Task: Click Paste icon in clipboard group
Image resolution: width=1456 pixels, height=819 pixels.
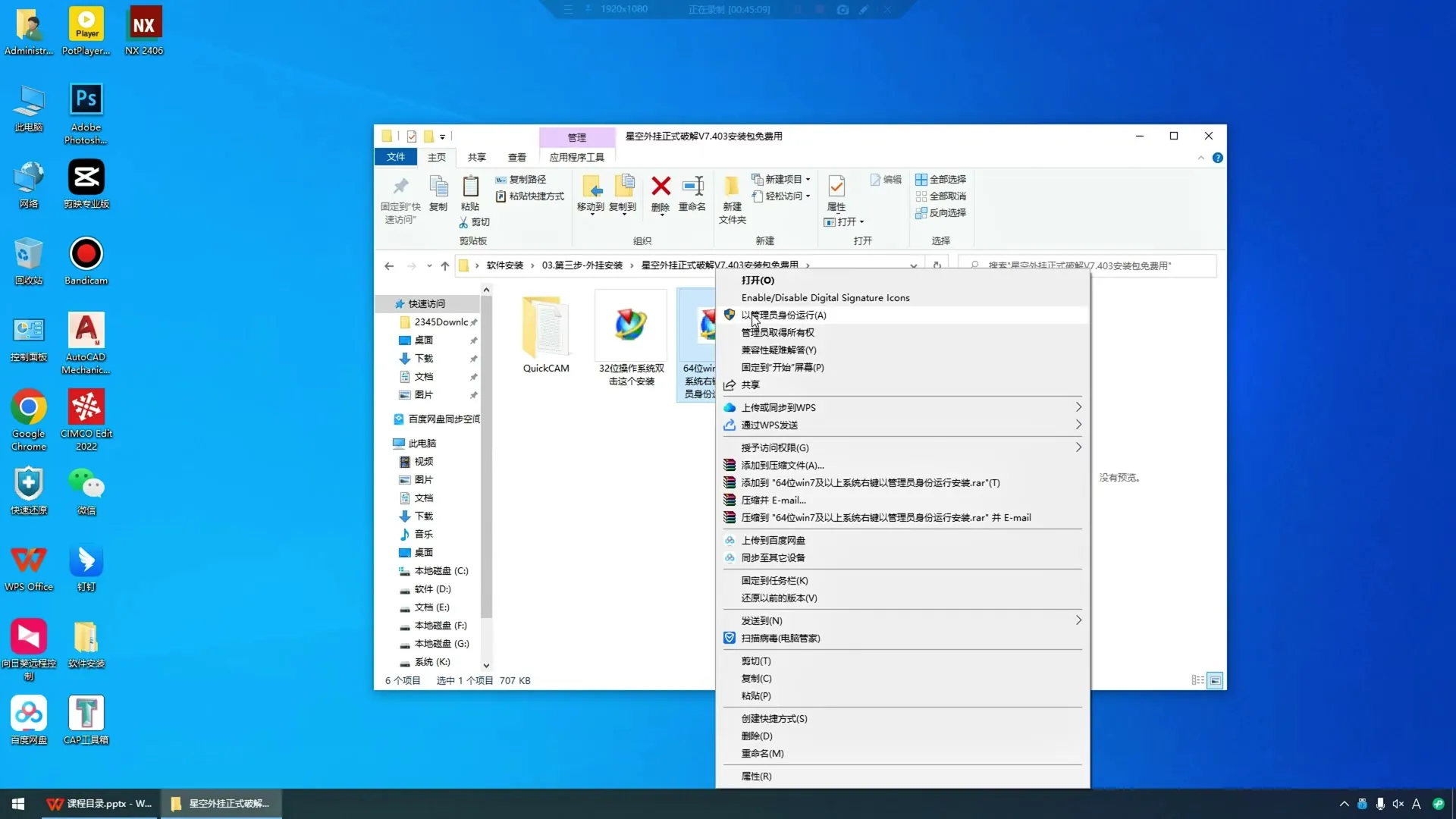Action: [x=470, y=187]
